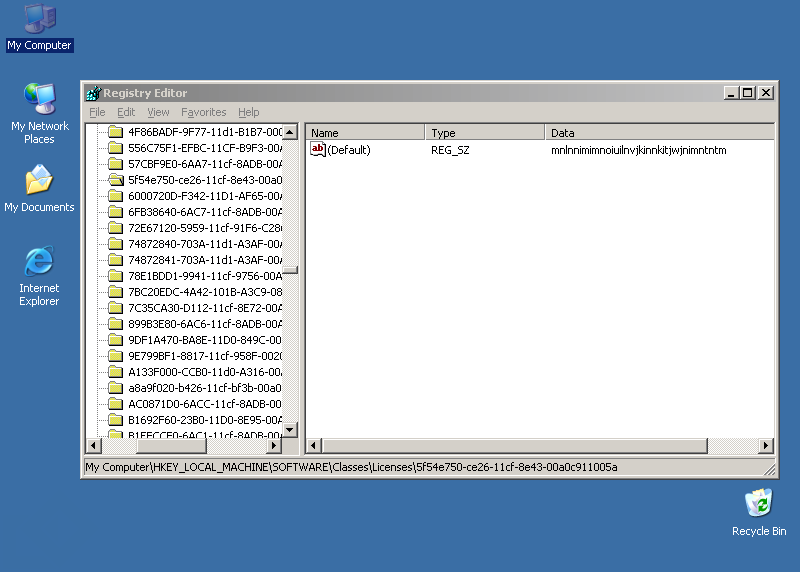
Task: Click tree scrollbar up arrow
Action: point(290,132)
